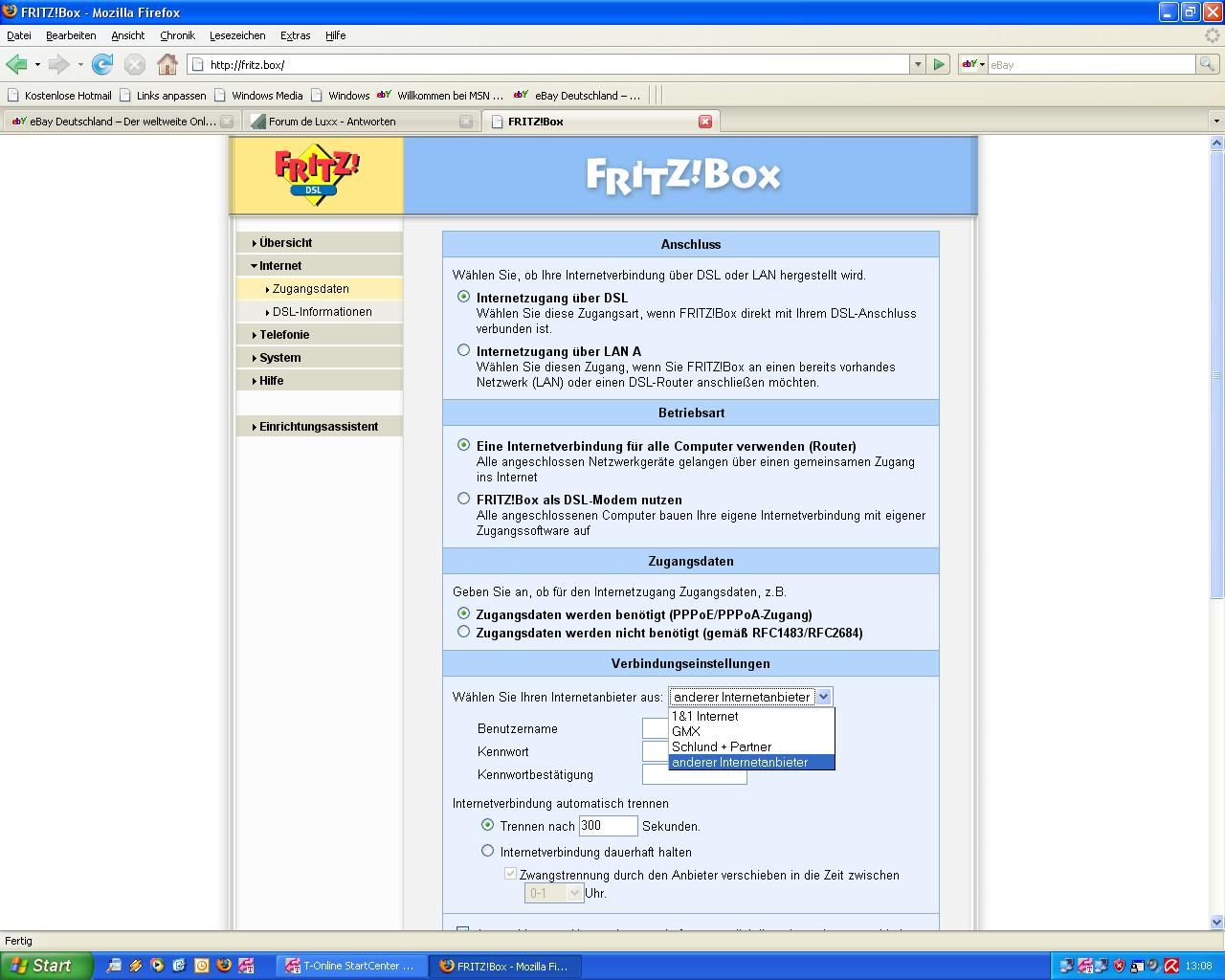Click the Internetanbieter dropdown arrow
The image size is (1225, 980).
coord(823,697)
